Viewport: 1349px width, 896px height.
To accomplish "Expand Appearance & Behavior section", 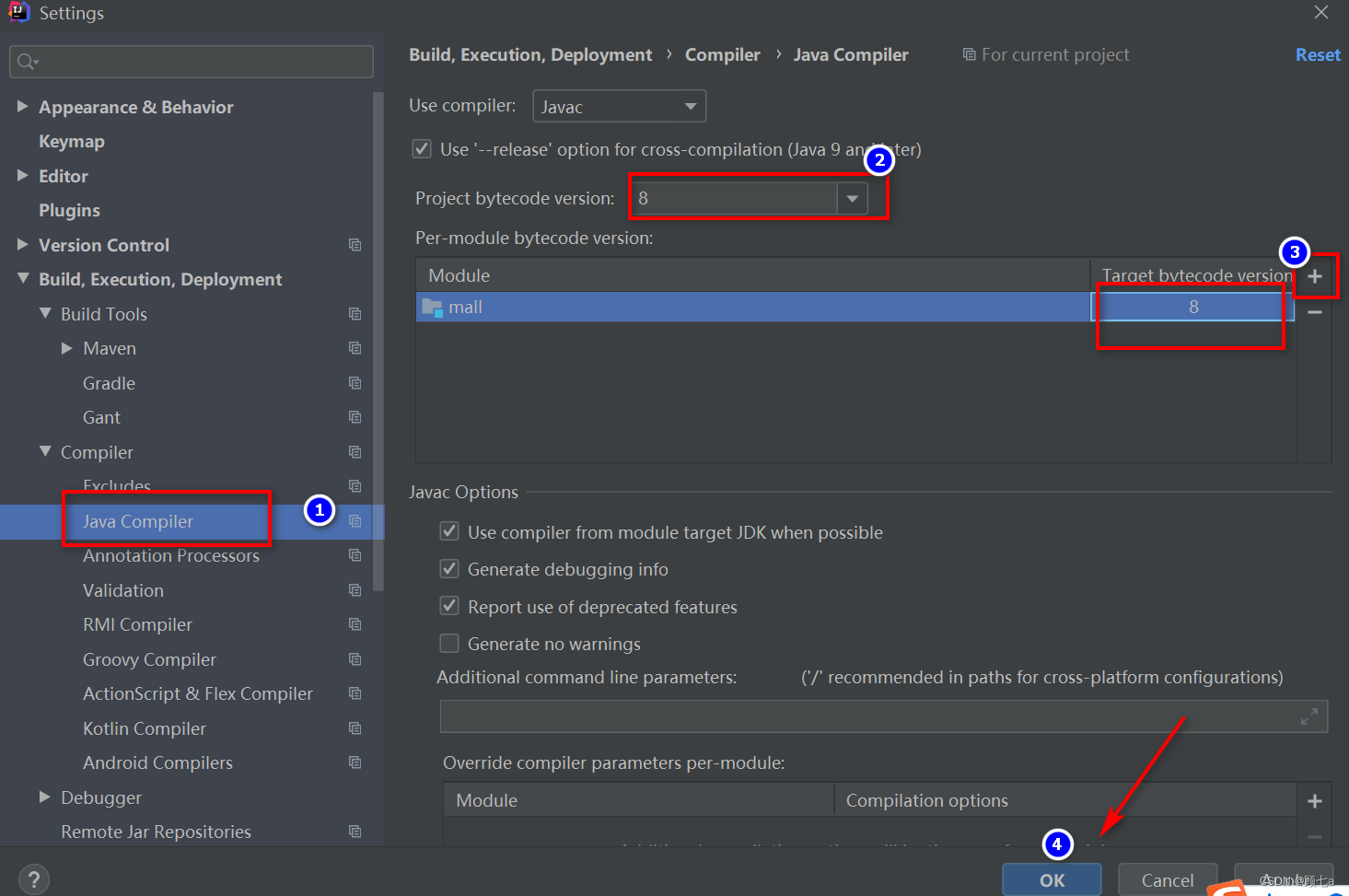I will (x=22, y=107).
